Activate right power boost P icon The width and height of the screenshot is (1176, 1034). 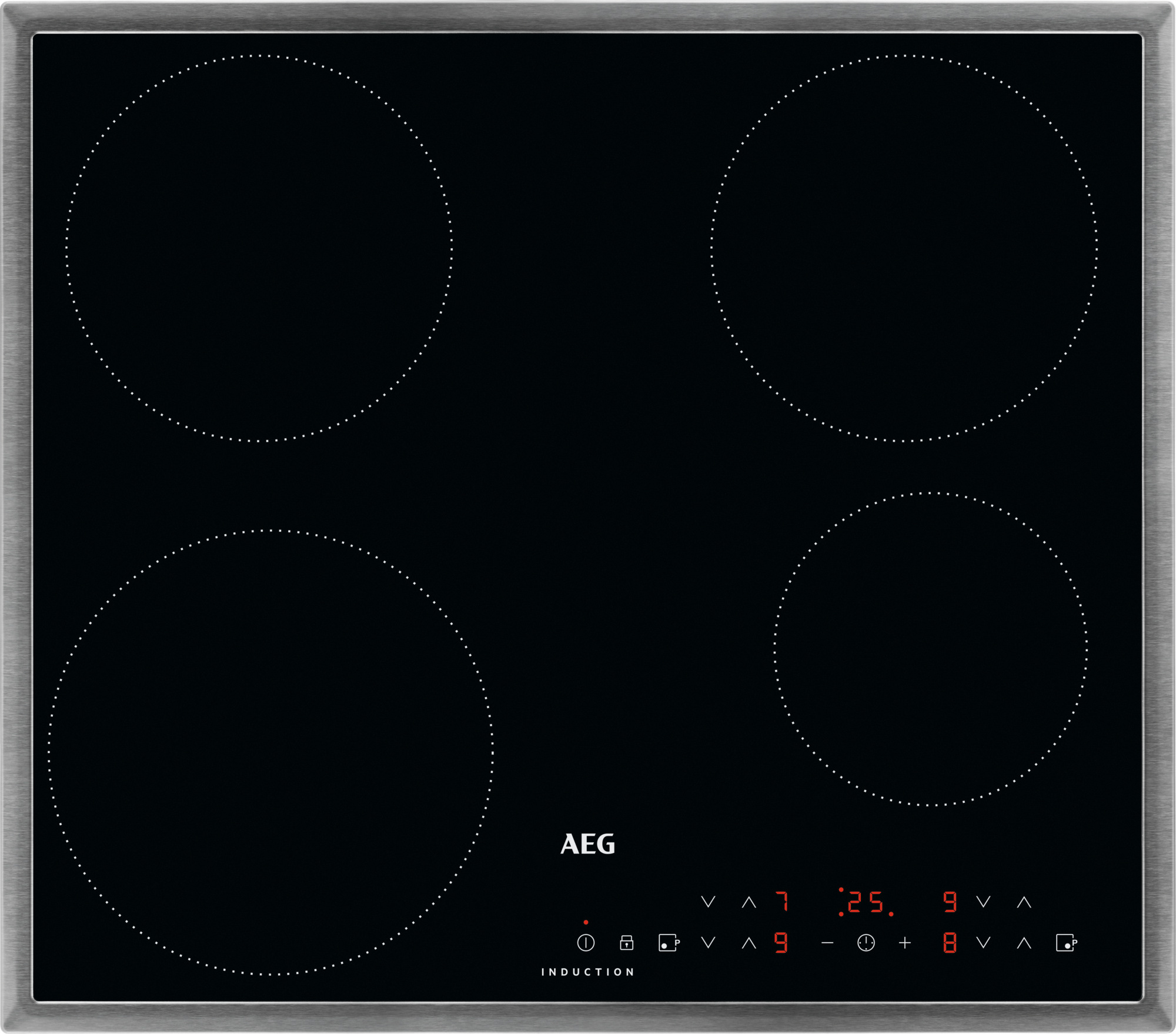(x=1066, y=943)
